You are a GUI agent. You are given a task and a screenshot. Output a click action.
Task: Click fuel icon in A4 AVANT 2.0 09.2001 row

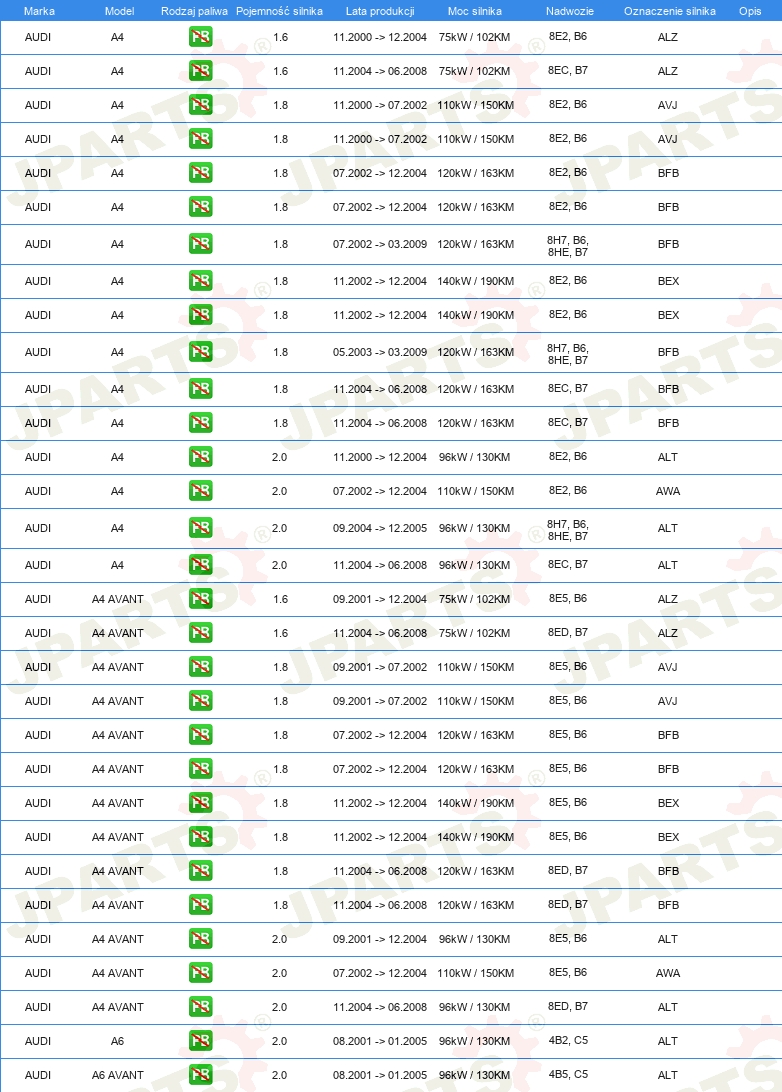tap(201, 939)
